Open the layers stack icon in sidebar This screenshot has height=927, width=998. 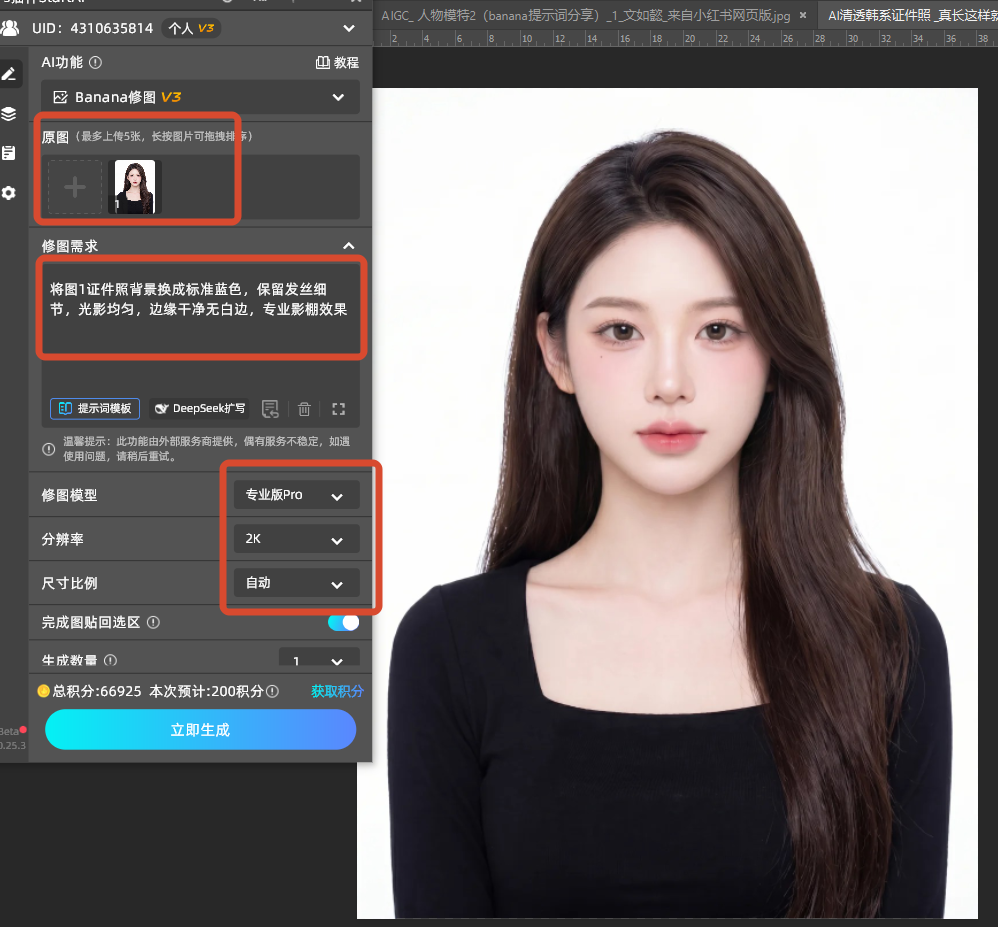click(x=8, y=114)
